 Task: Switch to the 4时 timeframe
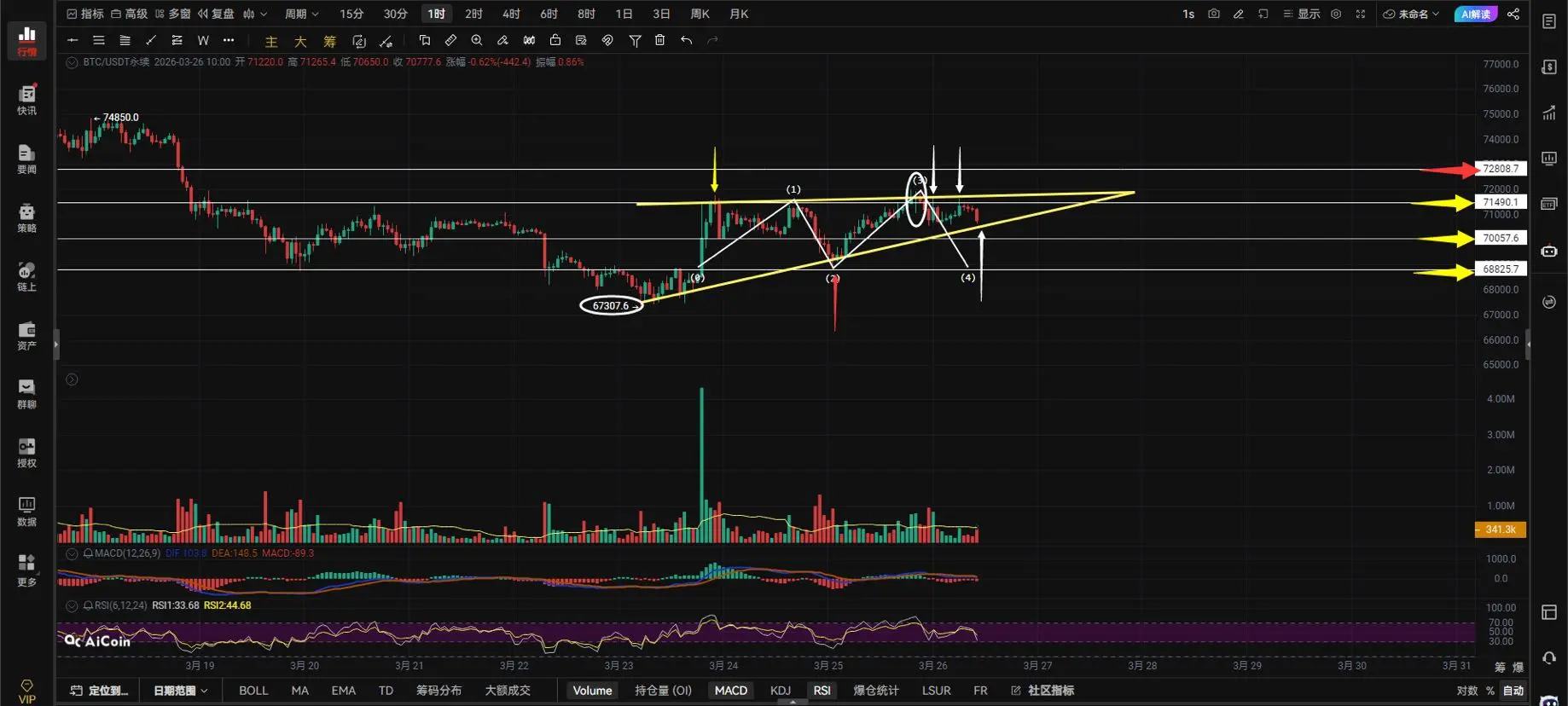click(511, 14)
